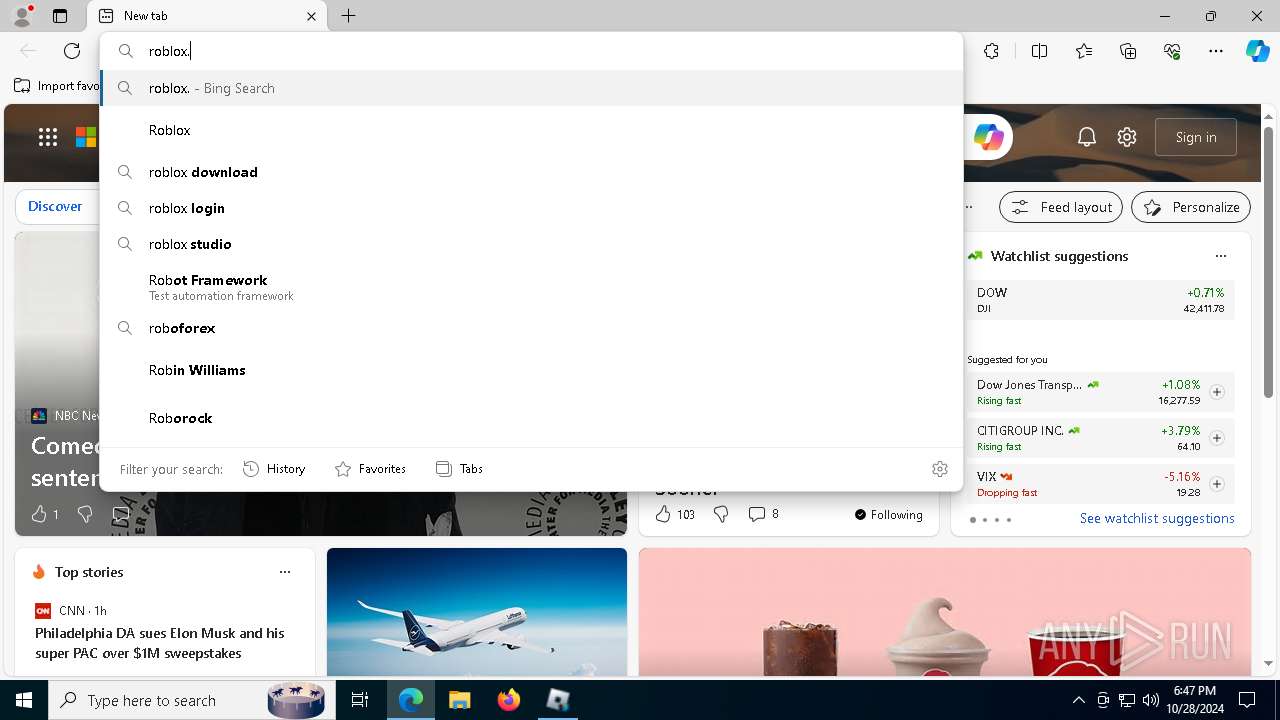
Task: Add a new tab with plus
Action: click(x=348, y=16)
